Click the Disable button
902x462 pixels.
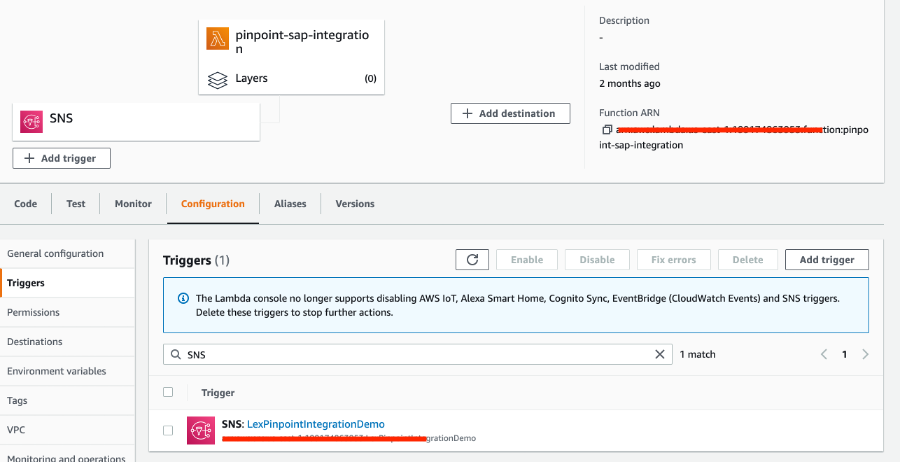597,259
